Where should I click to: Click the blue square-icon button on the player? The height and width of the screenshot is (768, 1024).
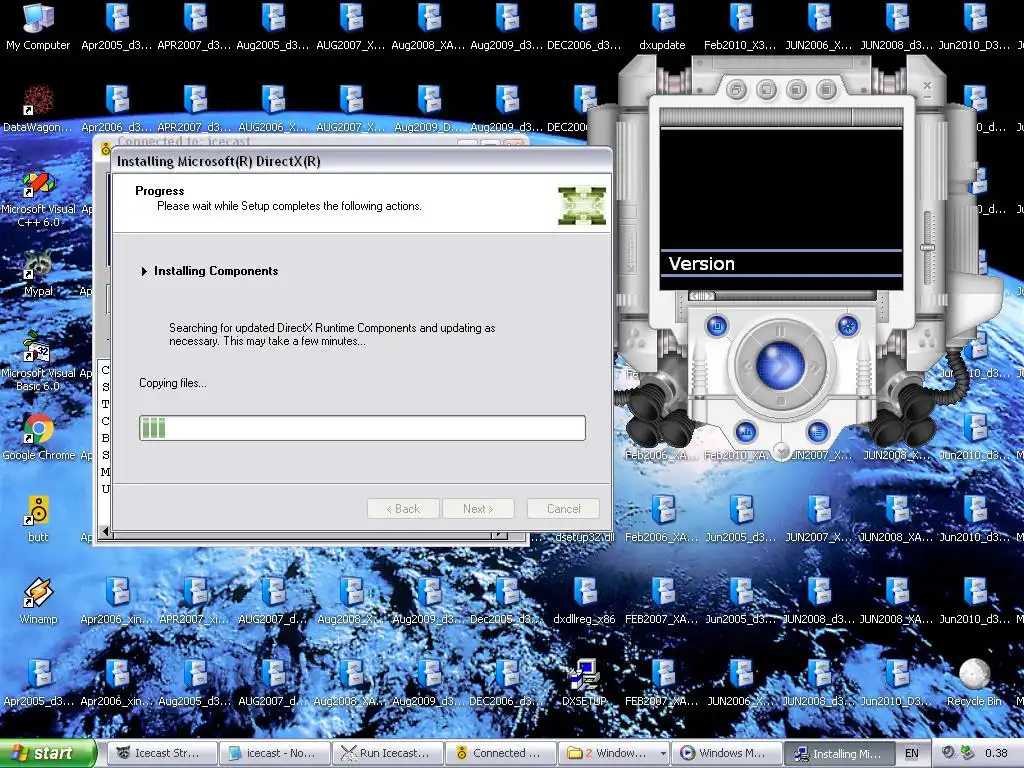coord(717,325)
